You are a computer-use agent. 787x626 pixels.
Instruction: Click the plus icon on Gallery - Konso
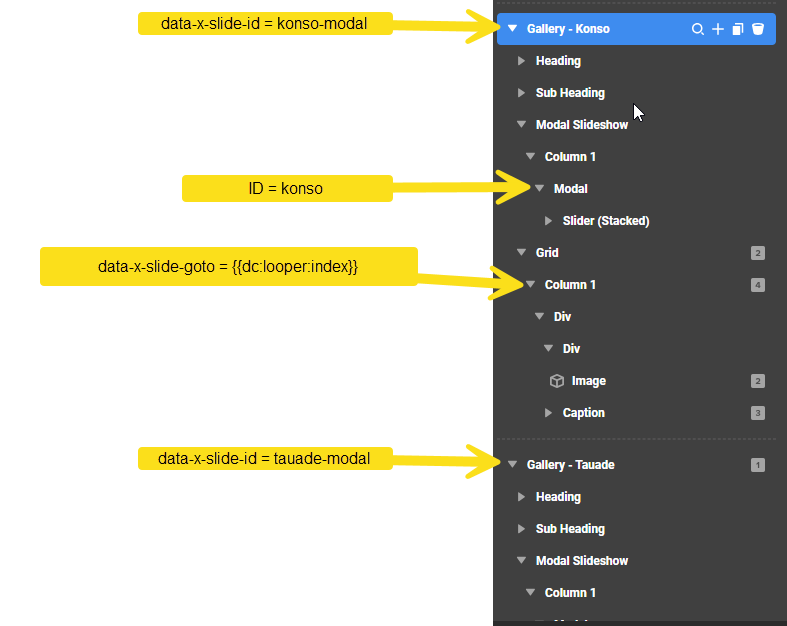coord(718,29)
